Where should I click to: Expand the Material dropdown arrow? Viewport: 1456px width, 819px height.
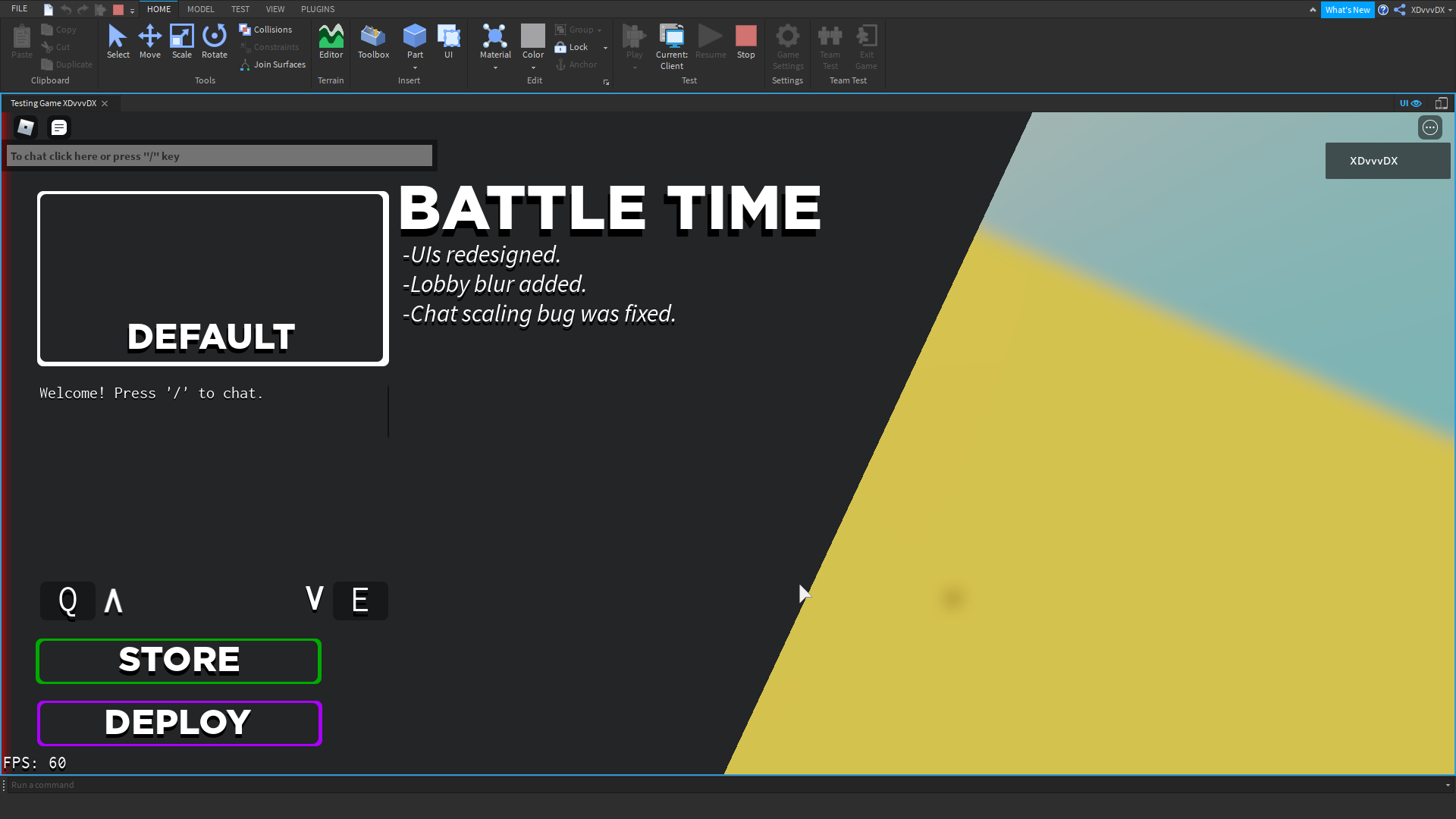pos(495,67)
